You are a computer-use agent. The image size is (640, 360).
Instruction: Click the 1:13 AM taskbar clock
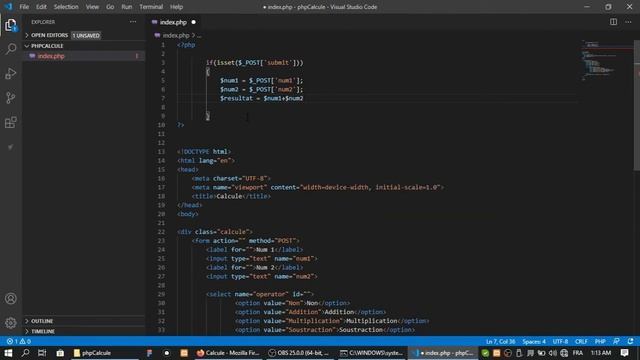click(x=601, y=353)
